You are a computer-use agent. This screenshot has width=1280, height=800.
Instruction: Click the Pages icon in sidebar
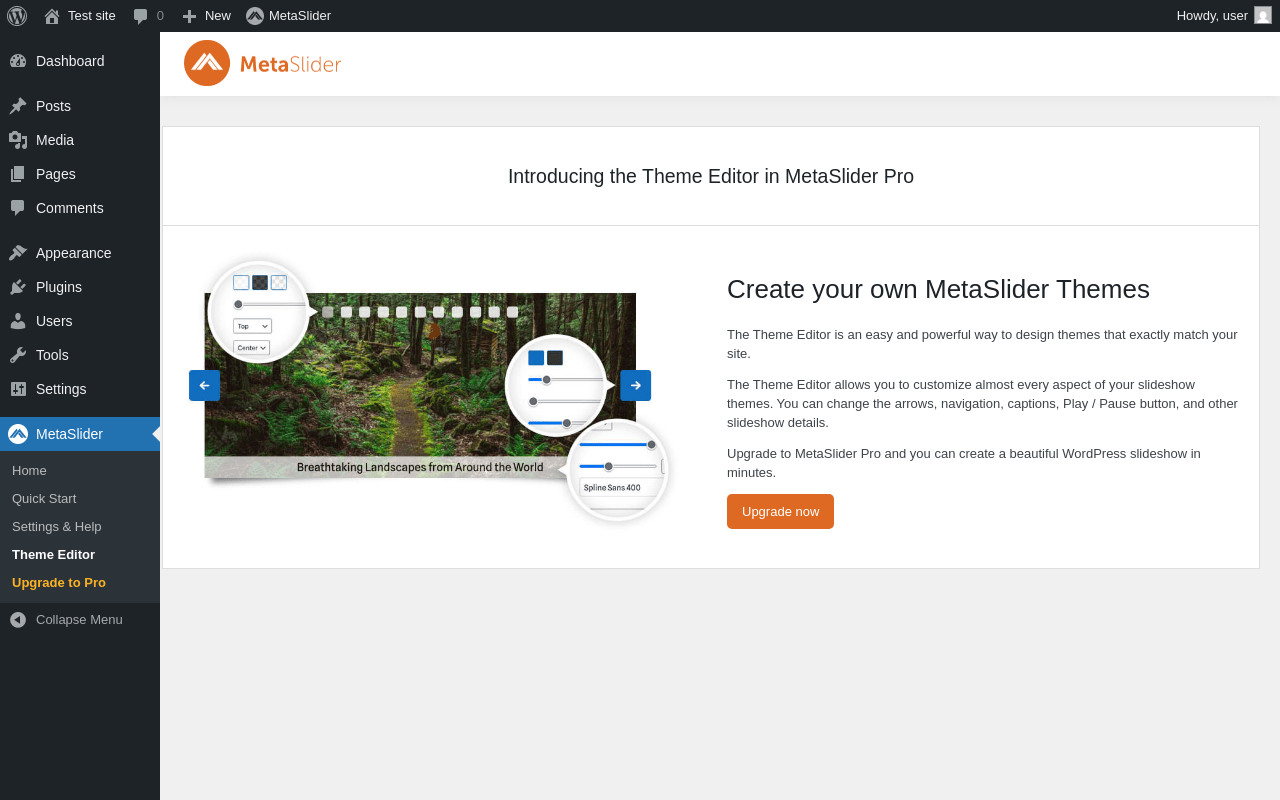pos(18,174)
